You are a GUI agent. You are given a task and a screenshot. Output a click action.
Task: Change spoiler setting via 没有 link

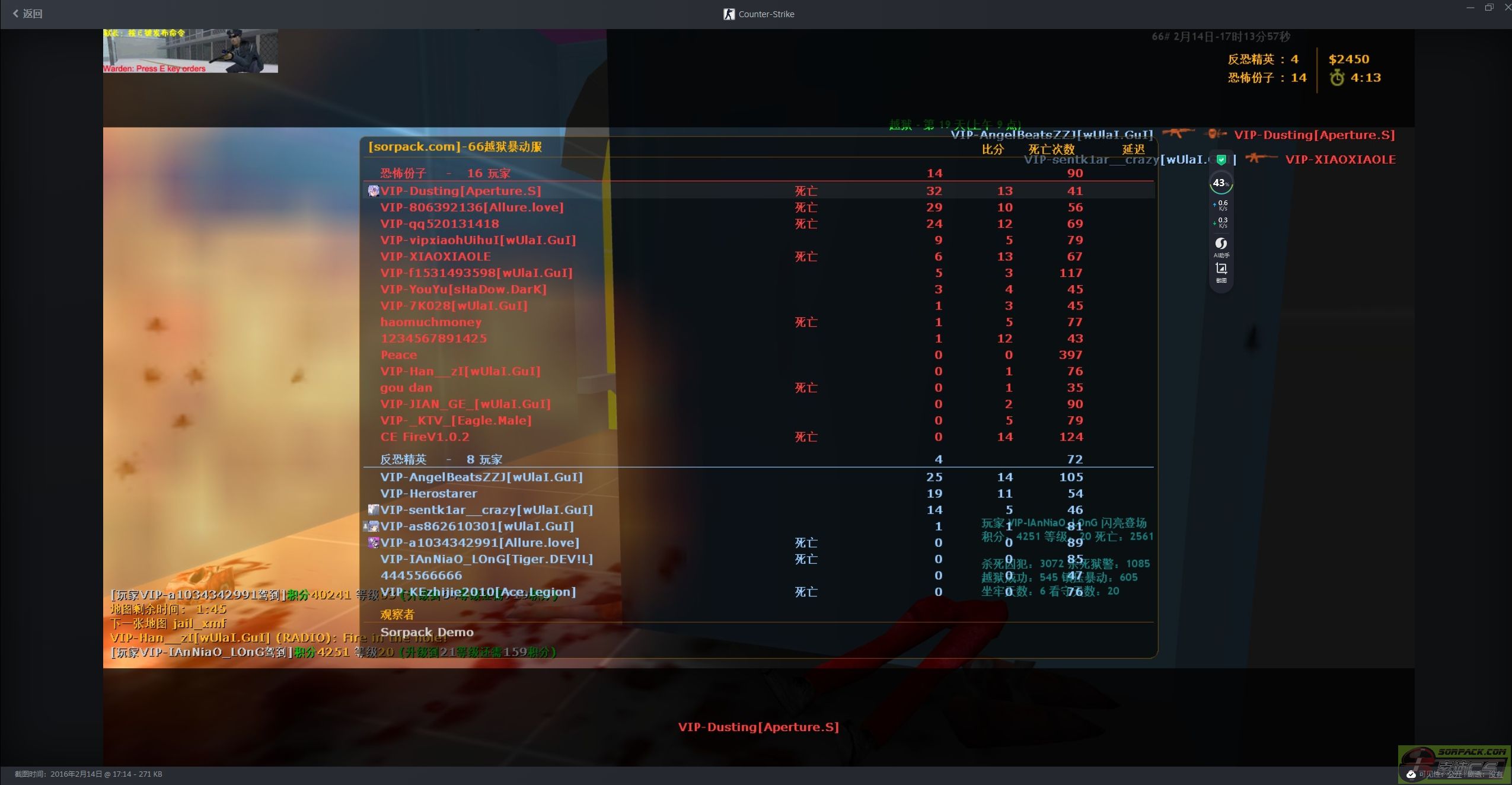[x=1495, y=774]
